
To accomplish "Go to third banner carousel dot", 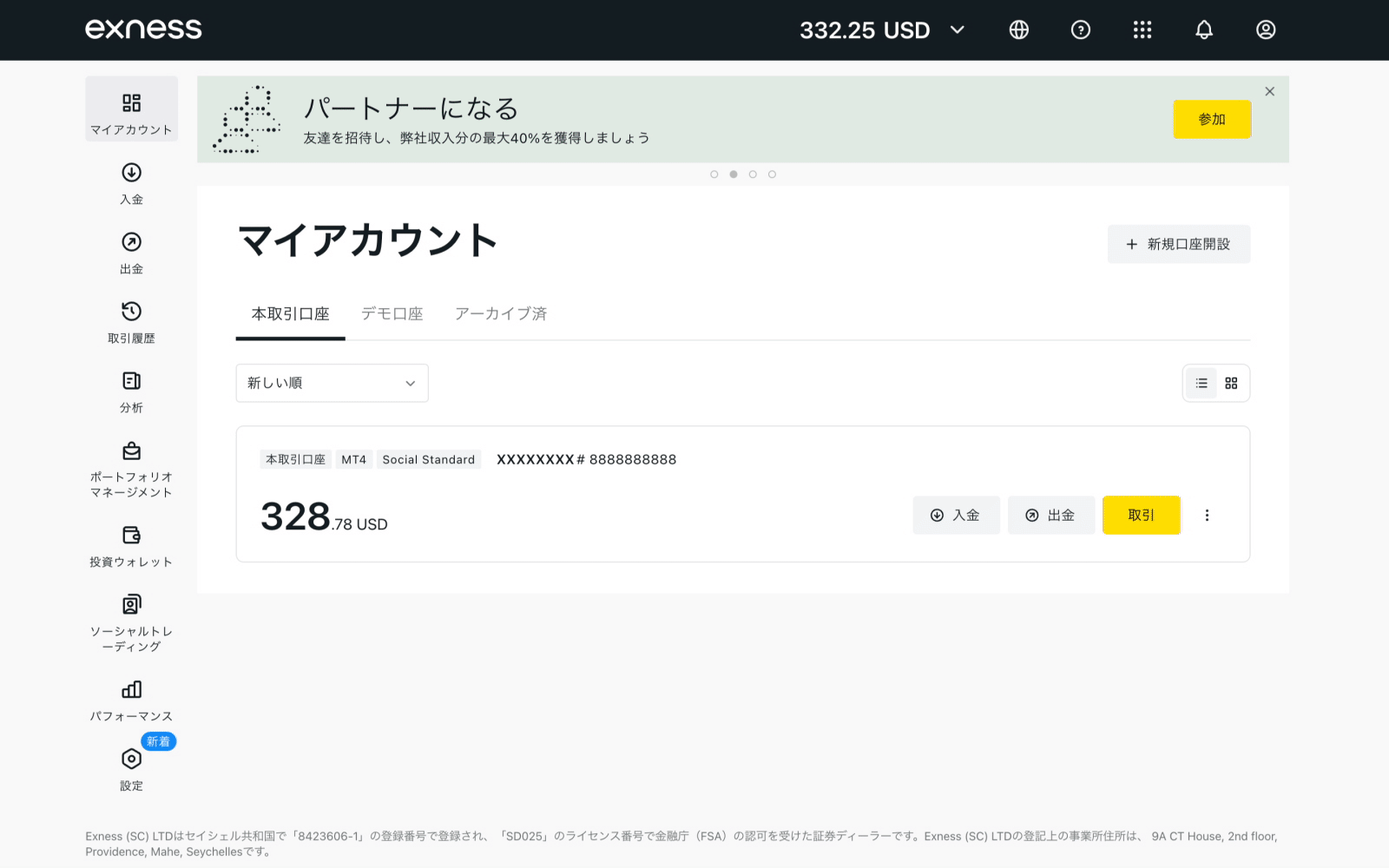I will pyautogui.click(x=753, y=174).
